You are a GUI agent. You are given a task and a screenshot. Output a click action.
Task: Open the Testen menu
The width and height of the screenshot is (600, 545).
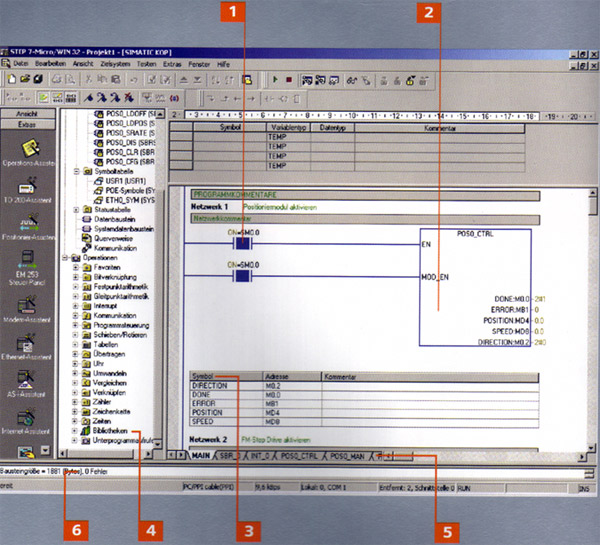[x=147, y=64]
